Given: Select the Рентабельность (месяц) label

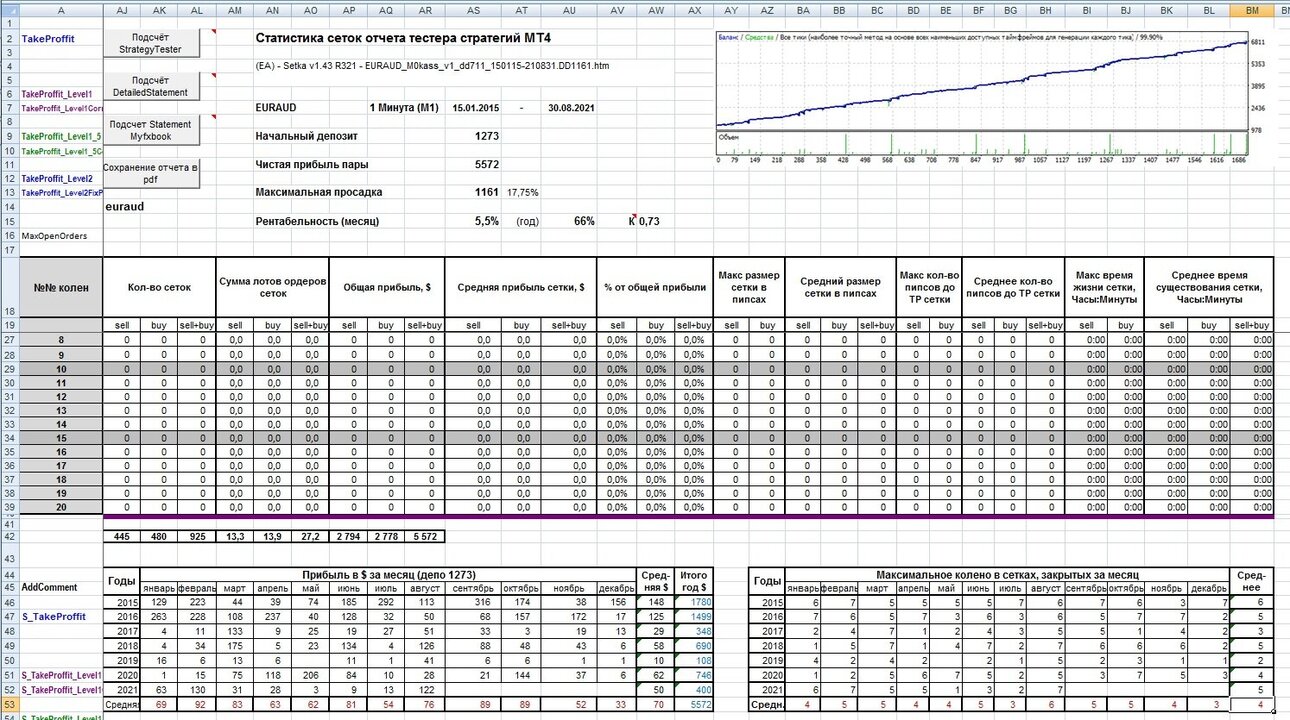Looking at the screenshot, I should pos(317,221).
